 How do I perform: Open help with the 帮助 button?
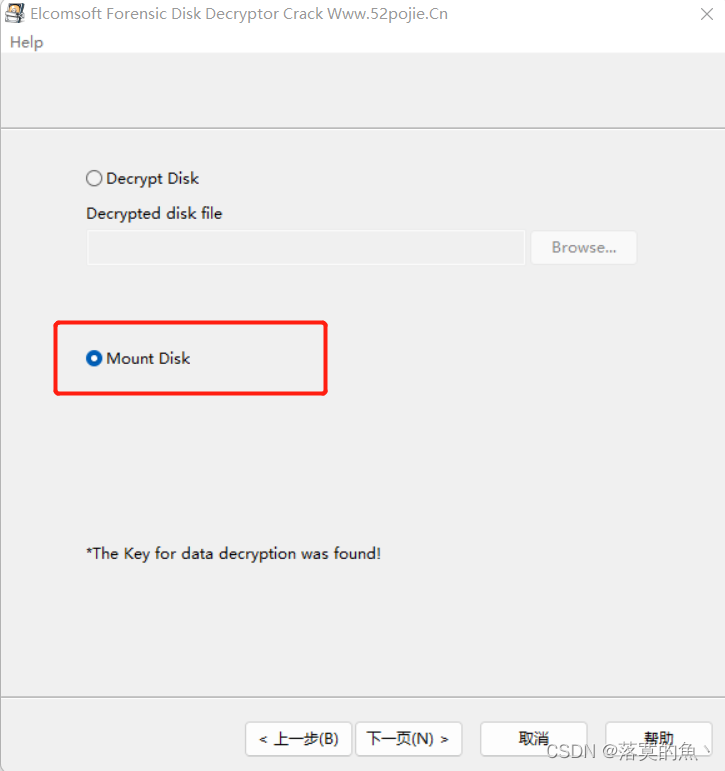[x=659, y=739]
